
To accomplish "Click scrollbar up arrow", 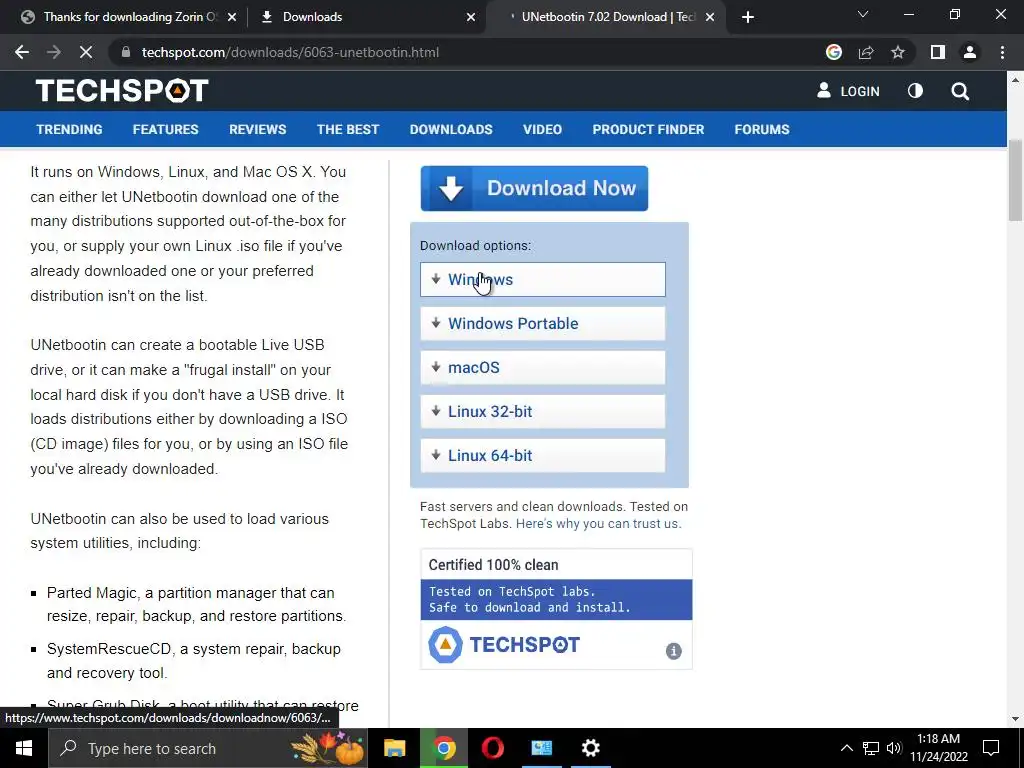I will click(1015, 80).
